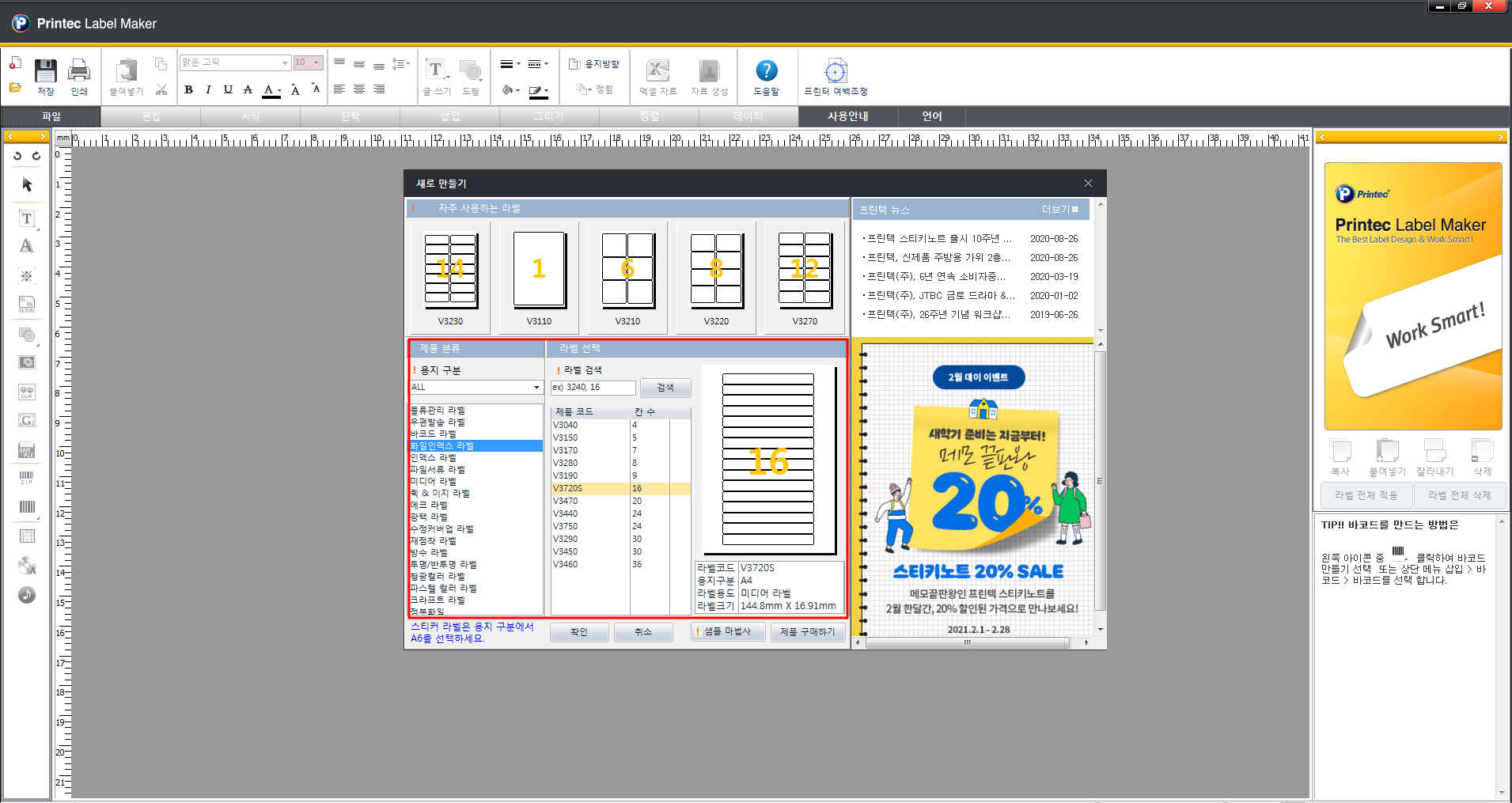1512x803 pixels.
Task: Open the 도움말 help icon
Action: point(766,71)
